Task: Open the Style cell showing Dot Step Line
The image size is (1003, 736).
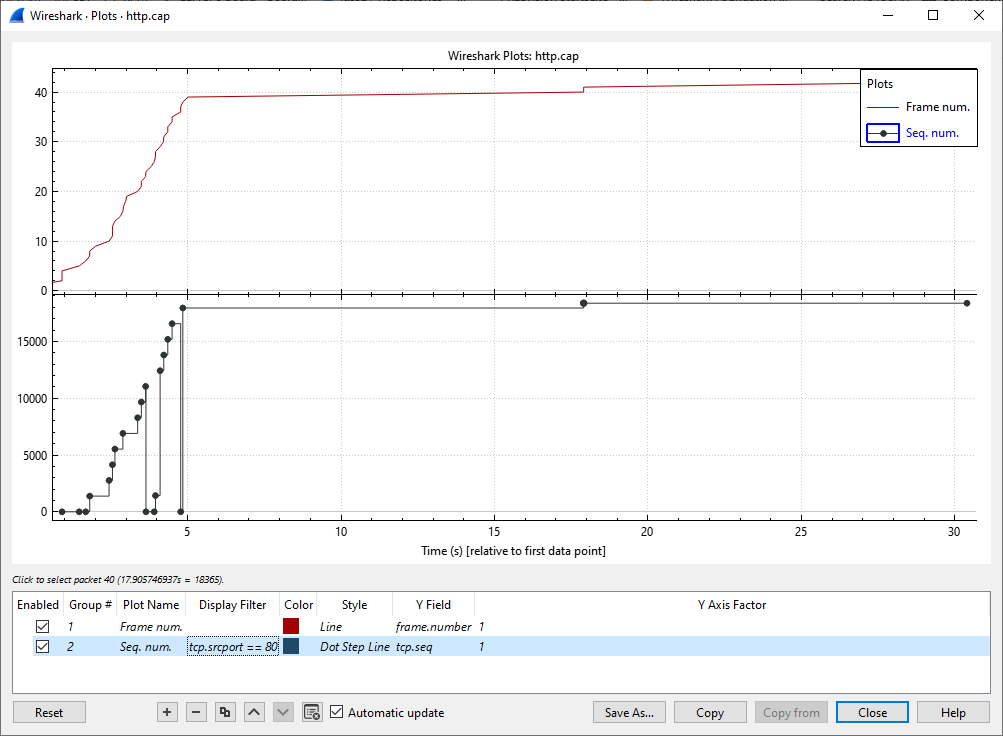Action: tap(354, 647)
